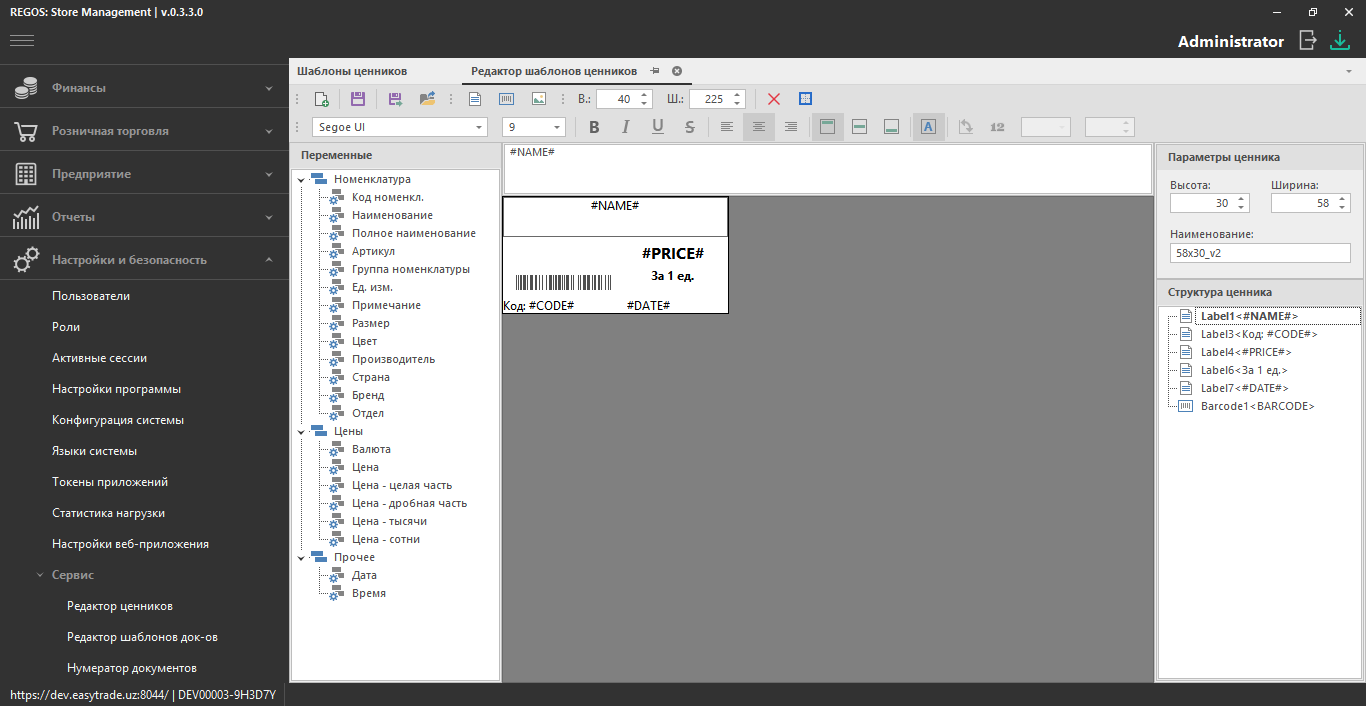
Task: Open the Пользователи settings page
Action: pyautogui.click(x=91, y=296)
